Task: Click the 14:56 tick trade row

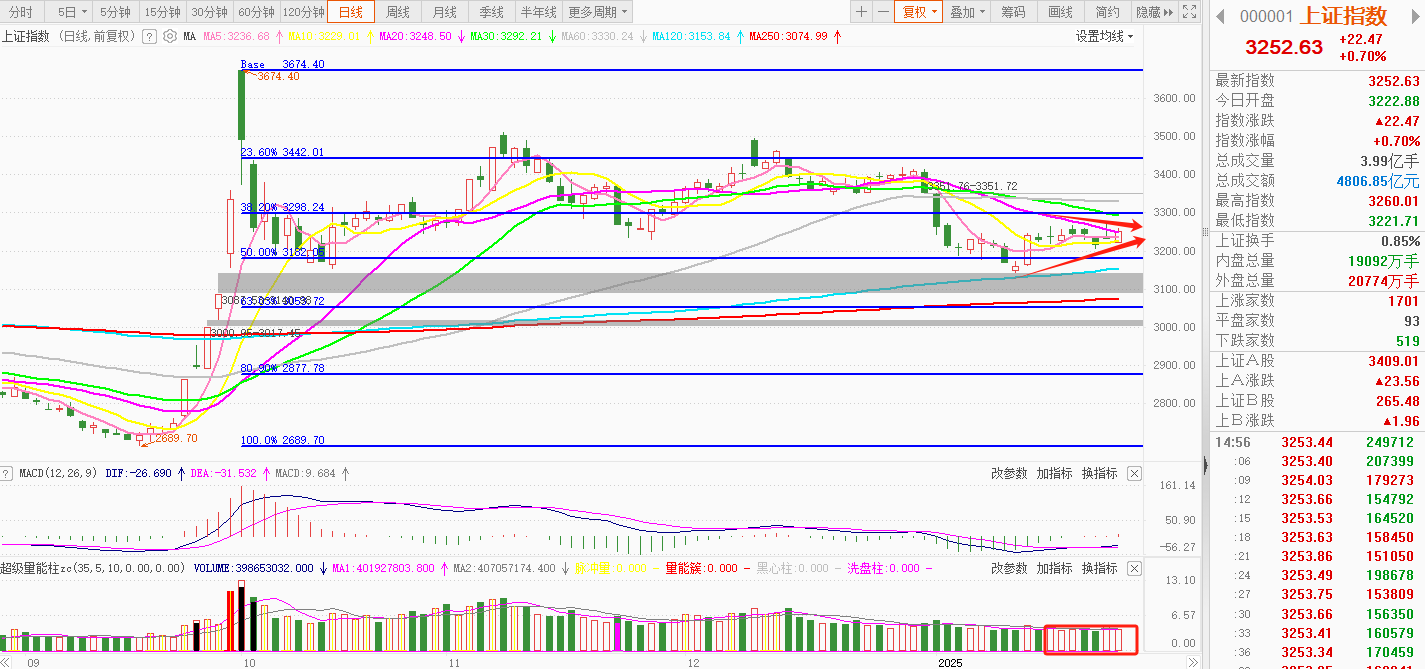Action: pos(1317,442)
